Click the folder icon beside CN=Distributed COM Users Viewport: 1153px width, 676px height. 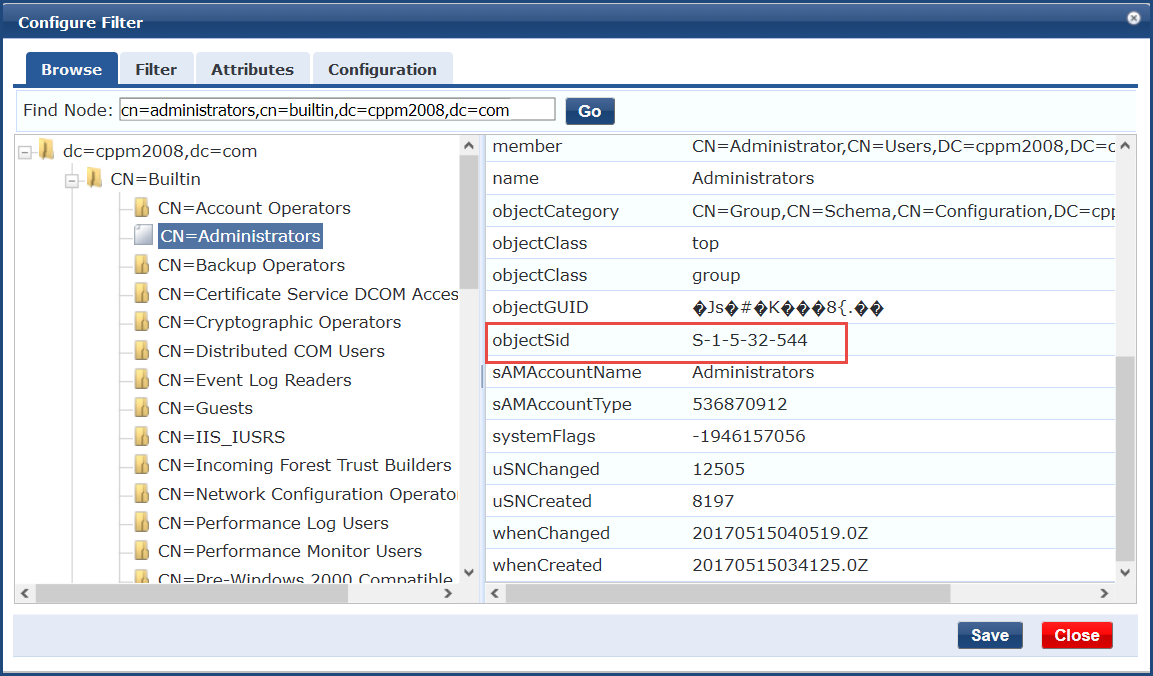coord(142,351)
